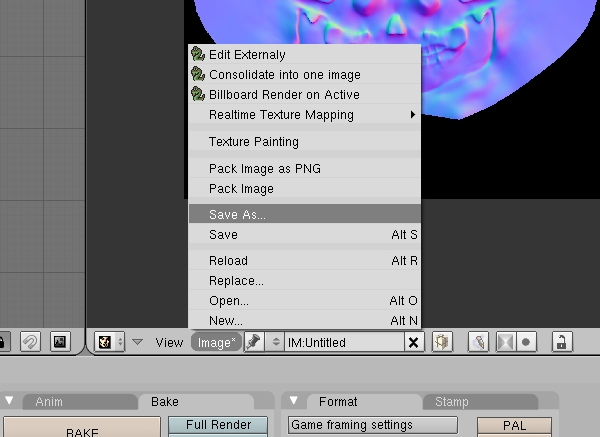600x437 pixels.
Task: Enable texture painting pencil icon
Action: point(479,342)
